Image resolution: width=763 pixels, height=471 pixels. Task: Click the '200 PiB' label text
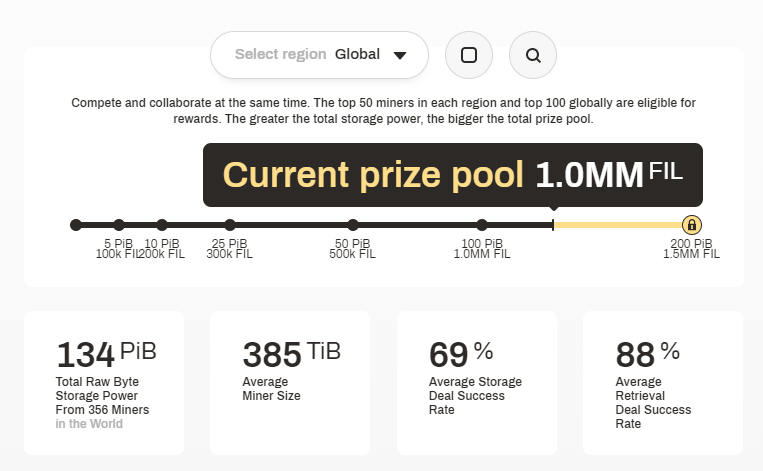coord(691,243)
